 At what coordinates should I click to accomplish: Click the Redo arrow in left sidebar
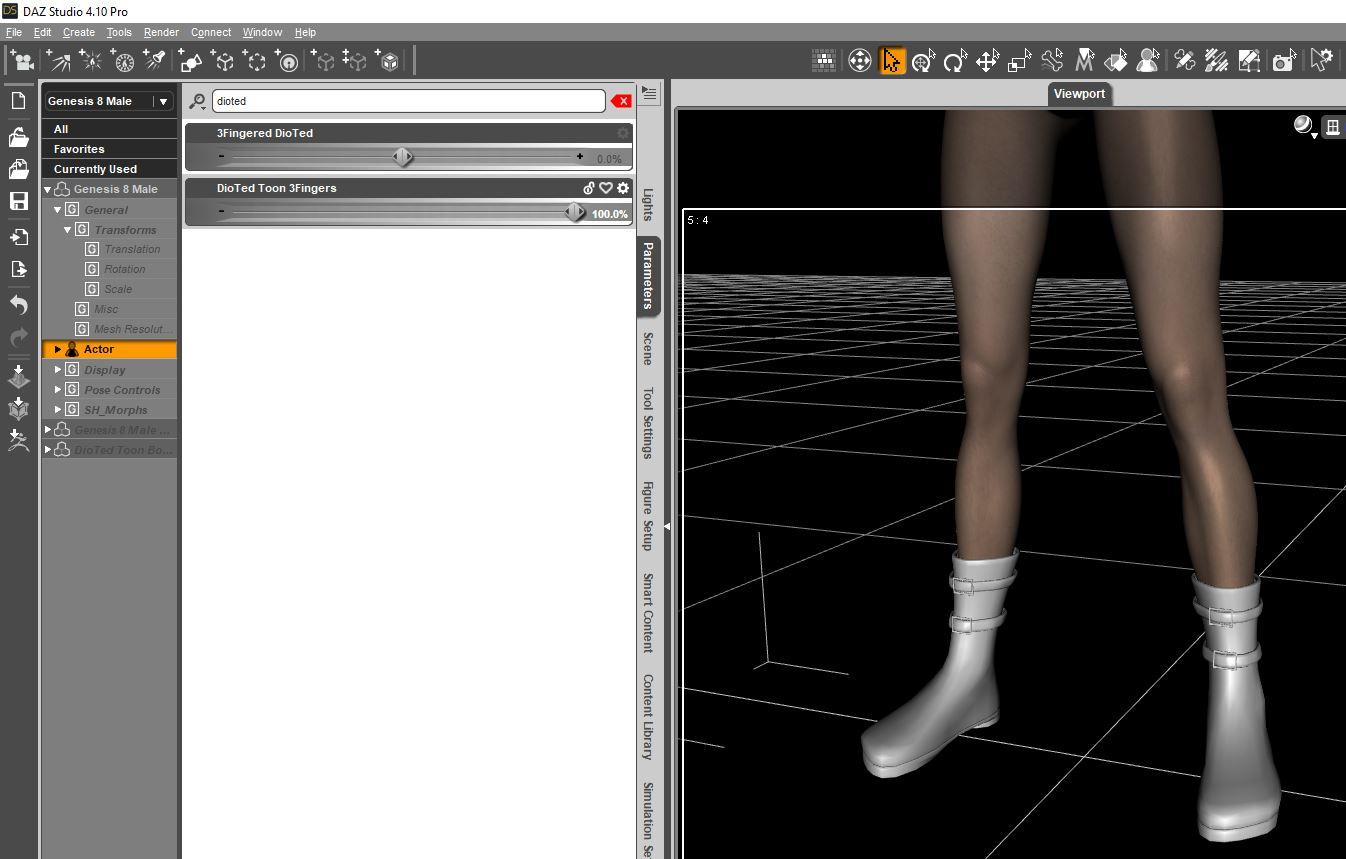19,338
